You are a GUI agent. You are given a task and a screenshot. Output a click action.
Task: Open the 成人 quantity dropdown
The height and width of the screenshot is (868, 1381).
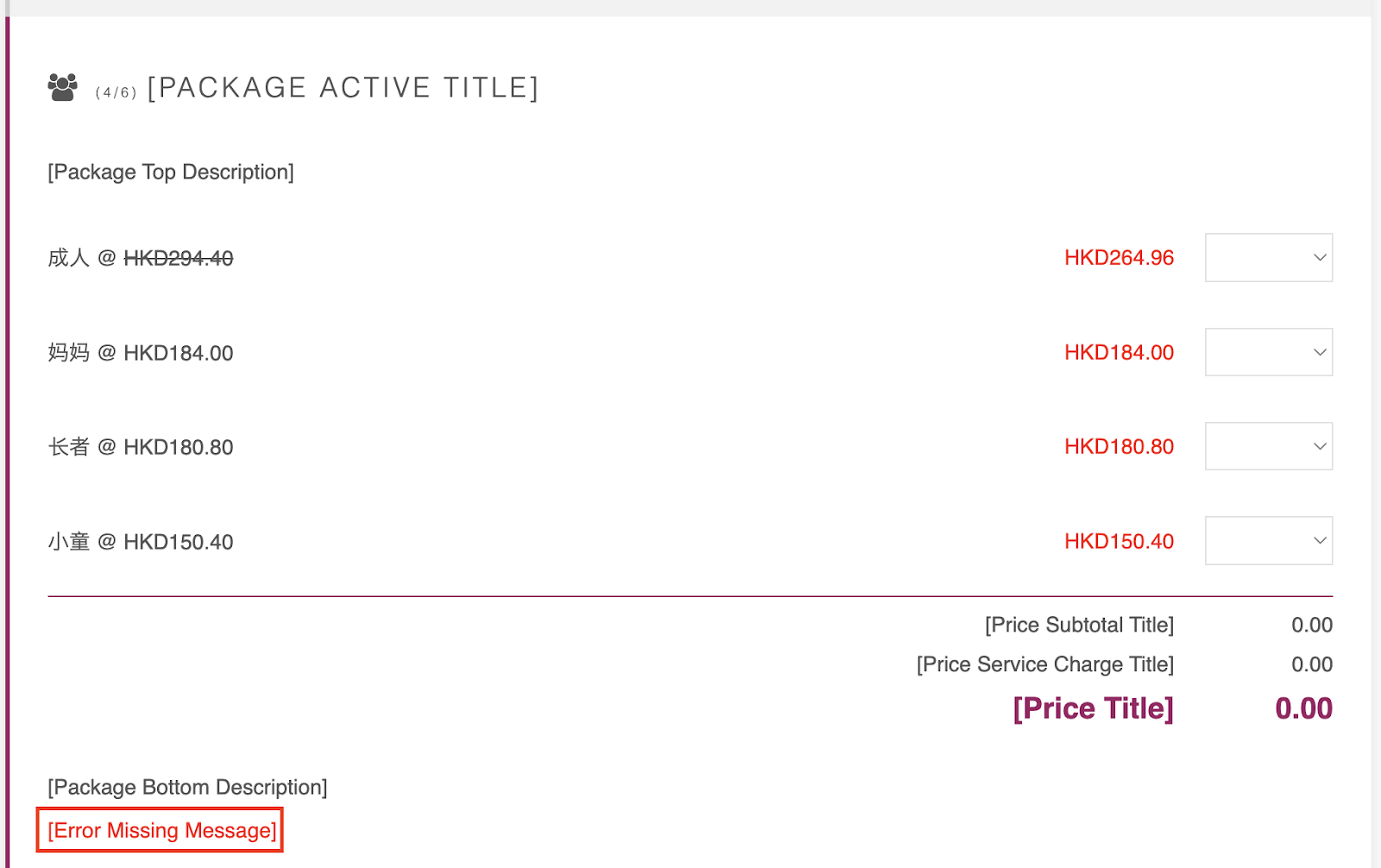coord(1269,257)
